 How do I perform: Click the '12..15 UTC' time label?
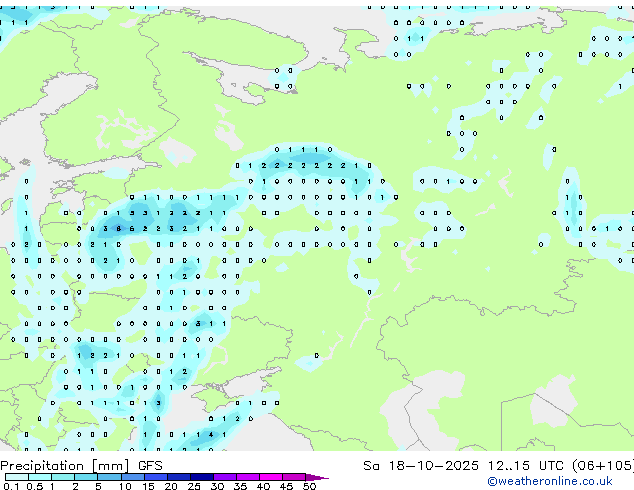(526, 466)
